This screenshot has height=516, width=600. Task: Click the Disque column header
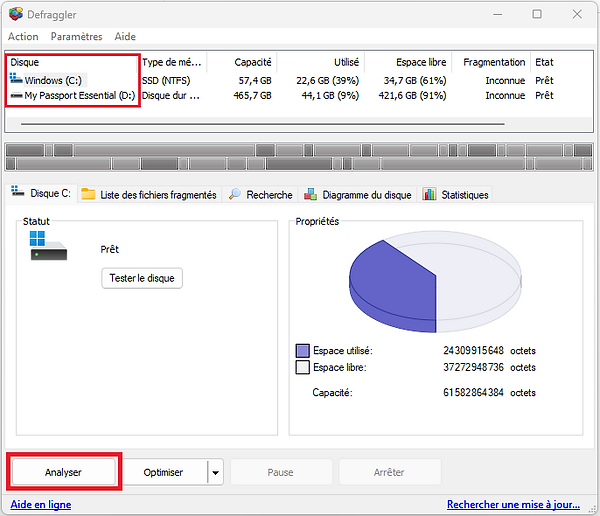(x=73, y=62)
